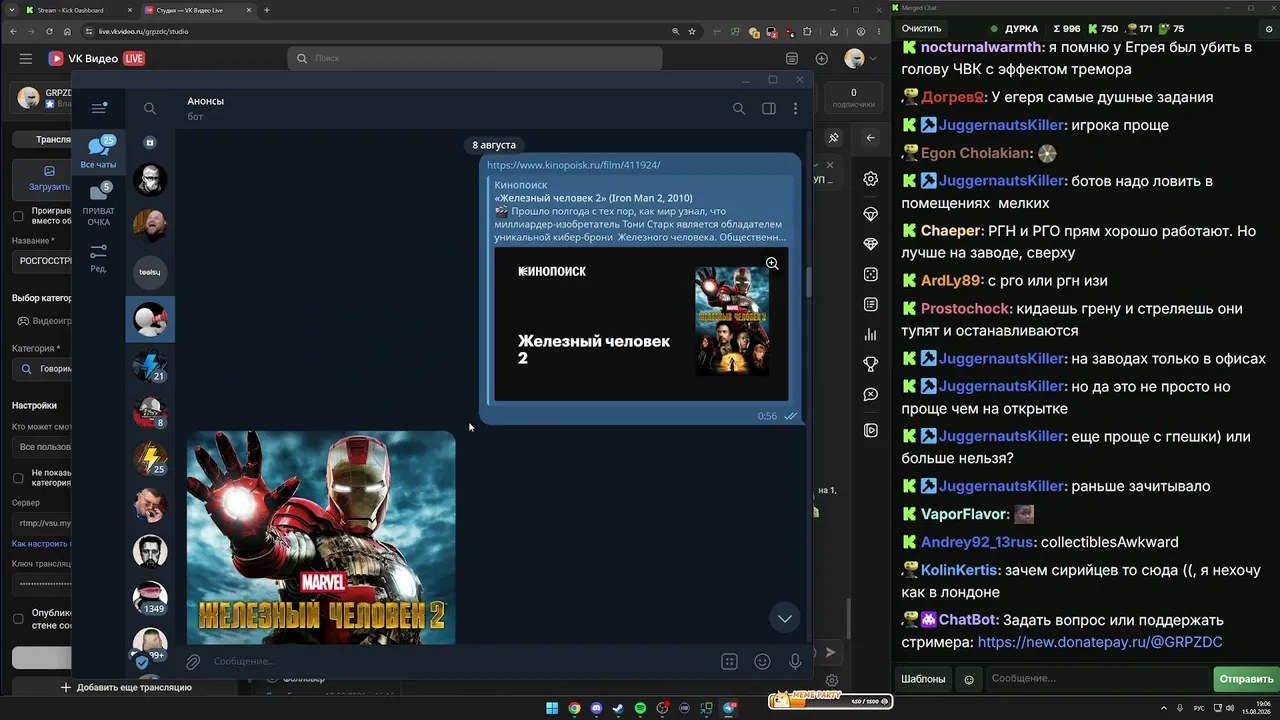Open the Iron Man 2 poster image
The height and width of the screenshot is (720, 1280).
click(x=321, y=538)
